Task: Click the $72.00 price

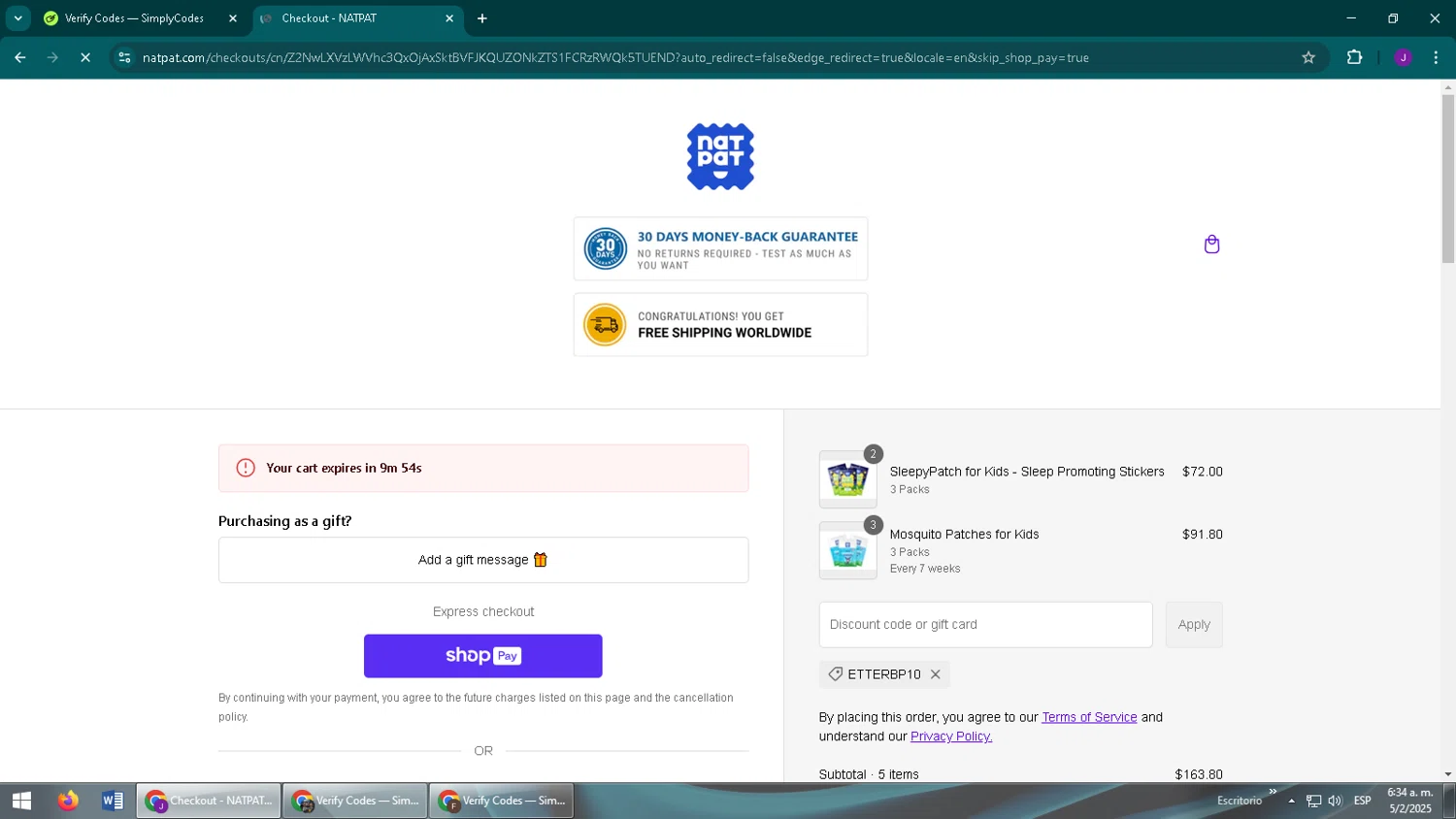Action: coord(1203,472)
